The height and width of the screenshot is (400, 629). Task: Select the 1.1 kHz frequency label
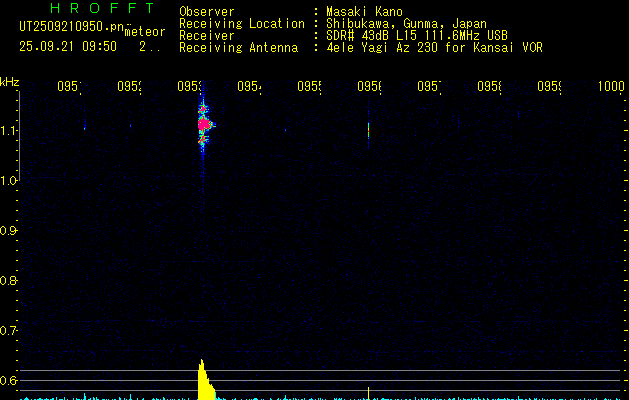click(9, 131)
